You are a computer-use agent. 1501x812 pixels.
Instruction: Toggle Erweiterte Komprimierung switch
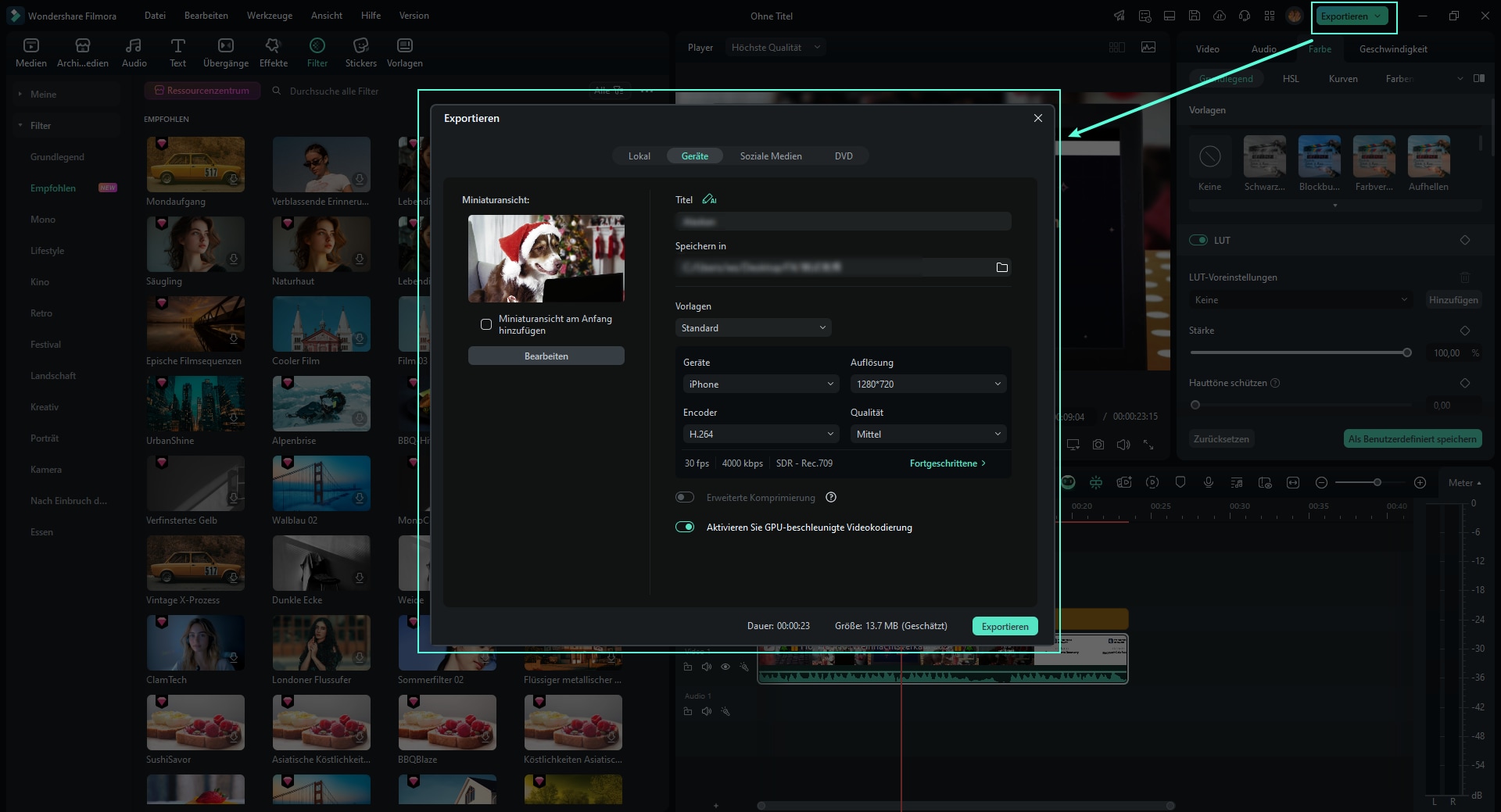(685, 497)
